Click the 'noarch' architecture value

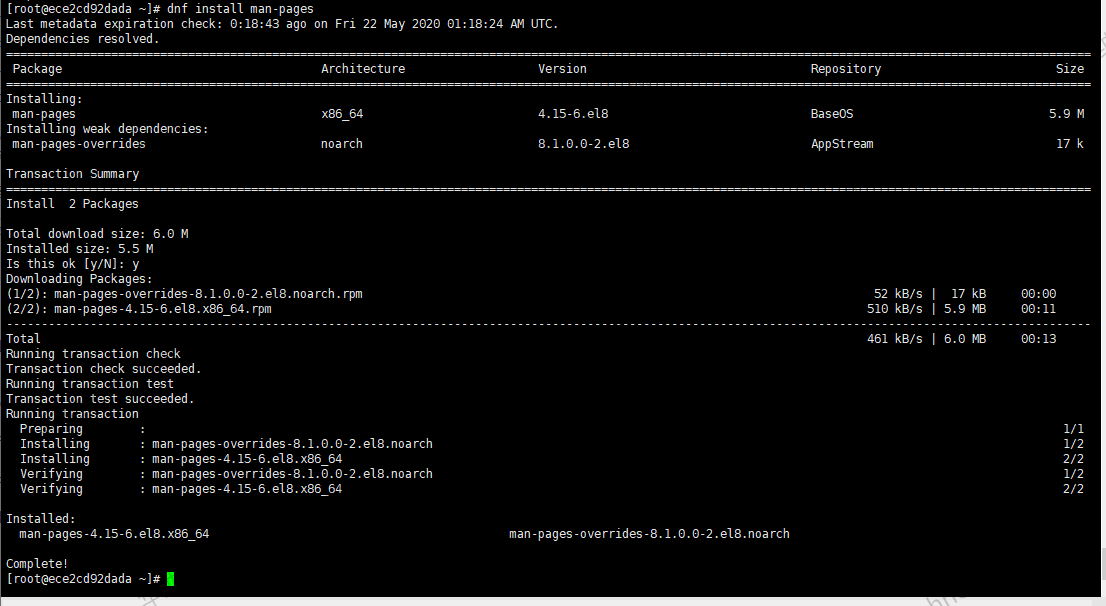tap(342, 144)
